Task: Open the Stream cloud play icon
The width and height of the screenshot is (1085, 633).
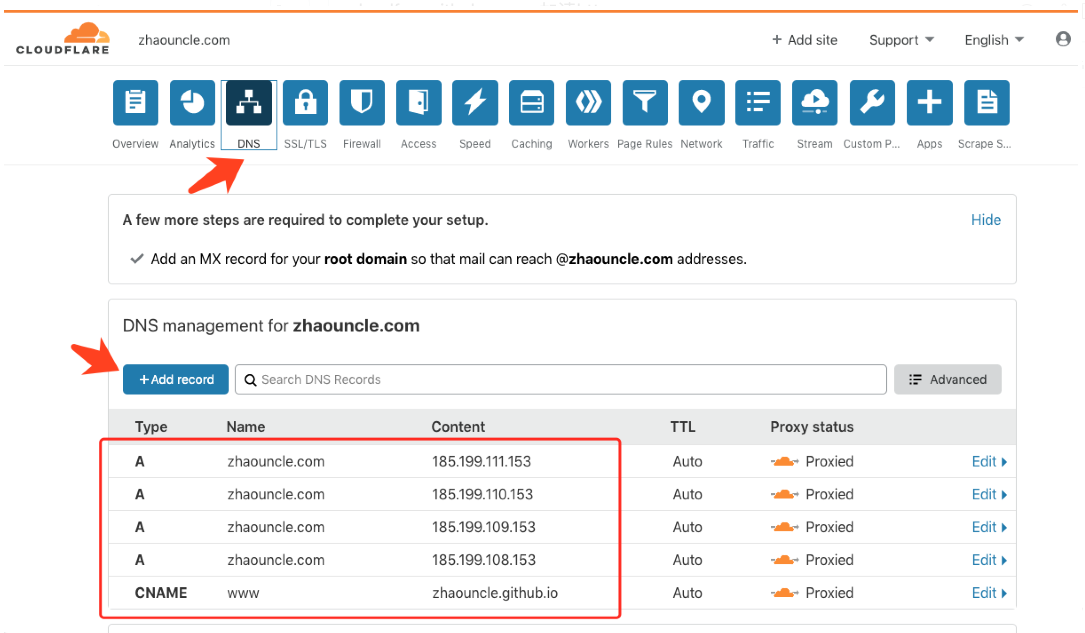Action: click(x=814, y=103)
